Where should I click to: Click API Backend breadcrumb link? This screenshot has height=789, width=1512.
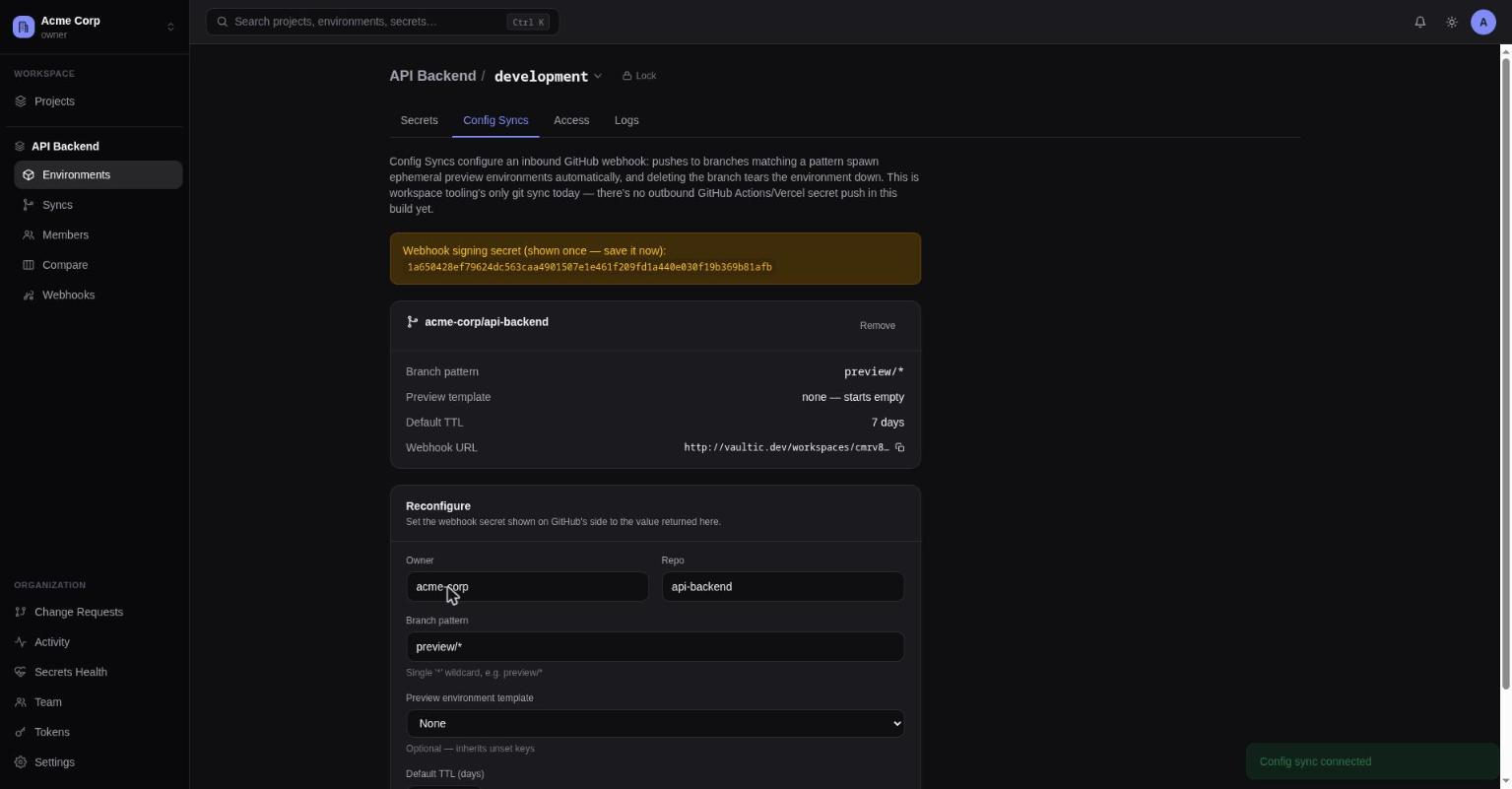click(x=432, y=76)
